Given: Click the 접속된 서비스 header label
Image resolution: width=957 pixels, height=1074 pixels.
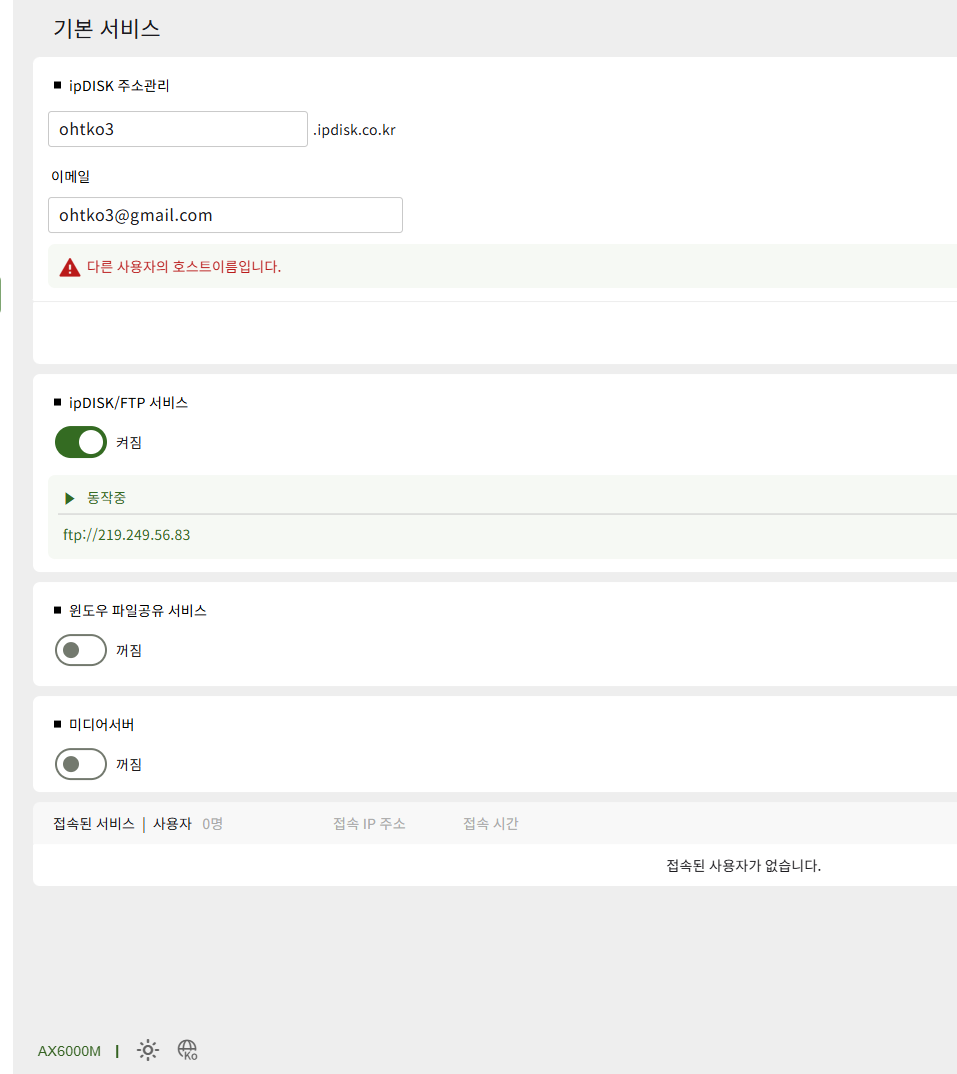Looking at the screenshot, I should click(x=94, y=823).
